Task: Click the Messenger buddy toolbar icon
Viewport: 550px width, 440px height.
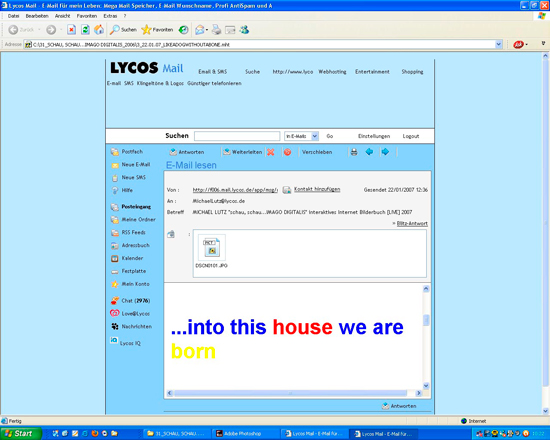Action: [244, 30]
